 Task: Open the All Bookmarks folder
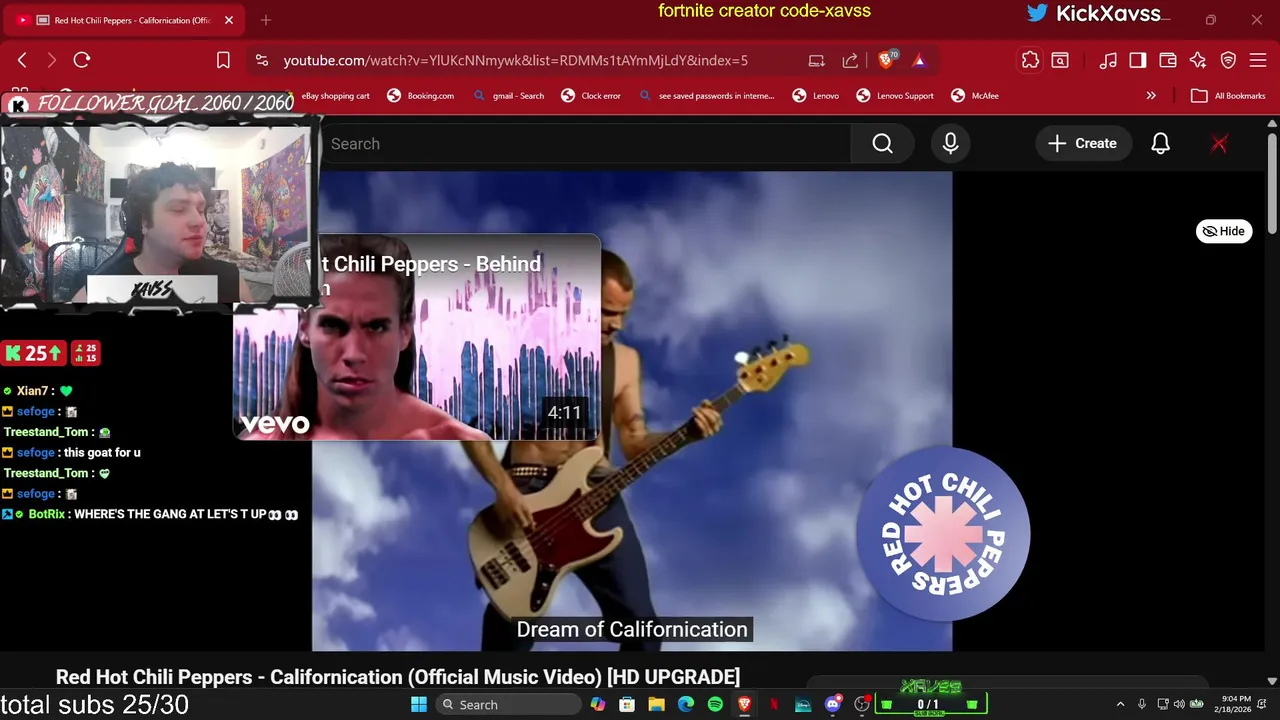click(x=1229, y=96)
